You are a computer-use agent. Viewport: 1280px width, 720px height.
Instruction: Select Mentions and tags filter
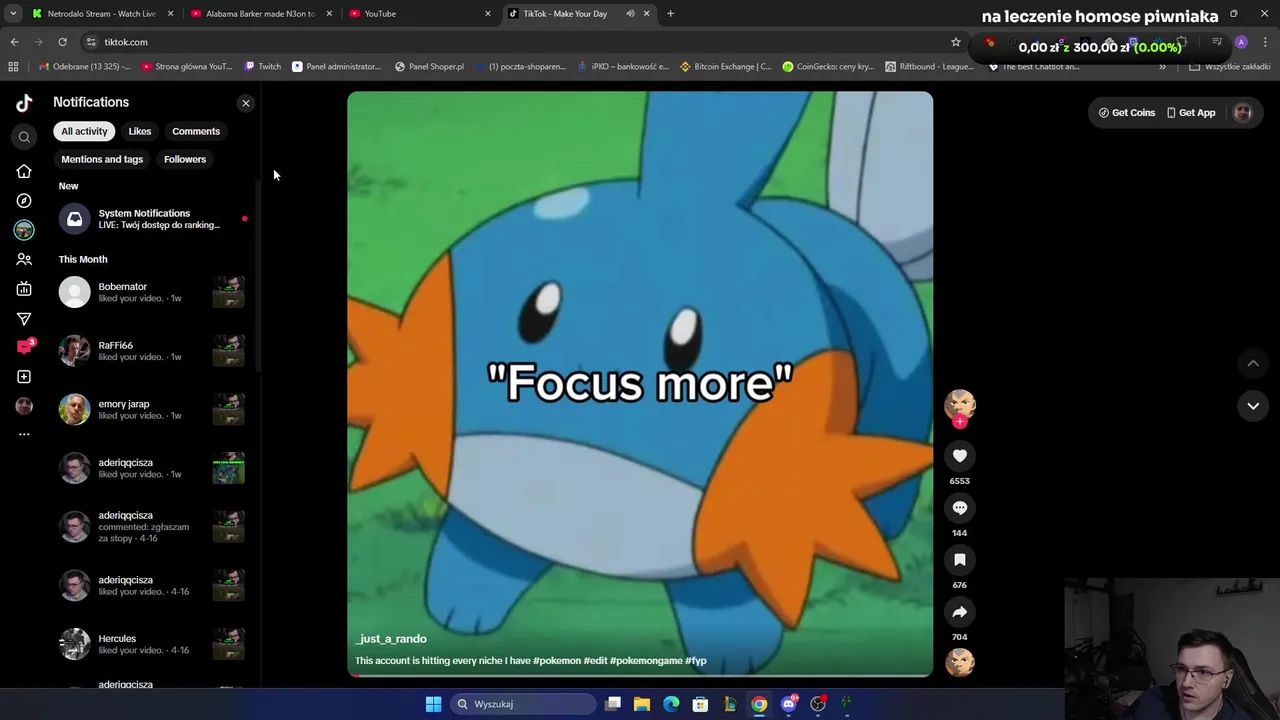click(102, 159)
